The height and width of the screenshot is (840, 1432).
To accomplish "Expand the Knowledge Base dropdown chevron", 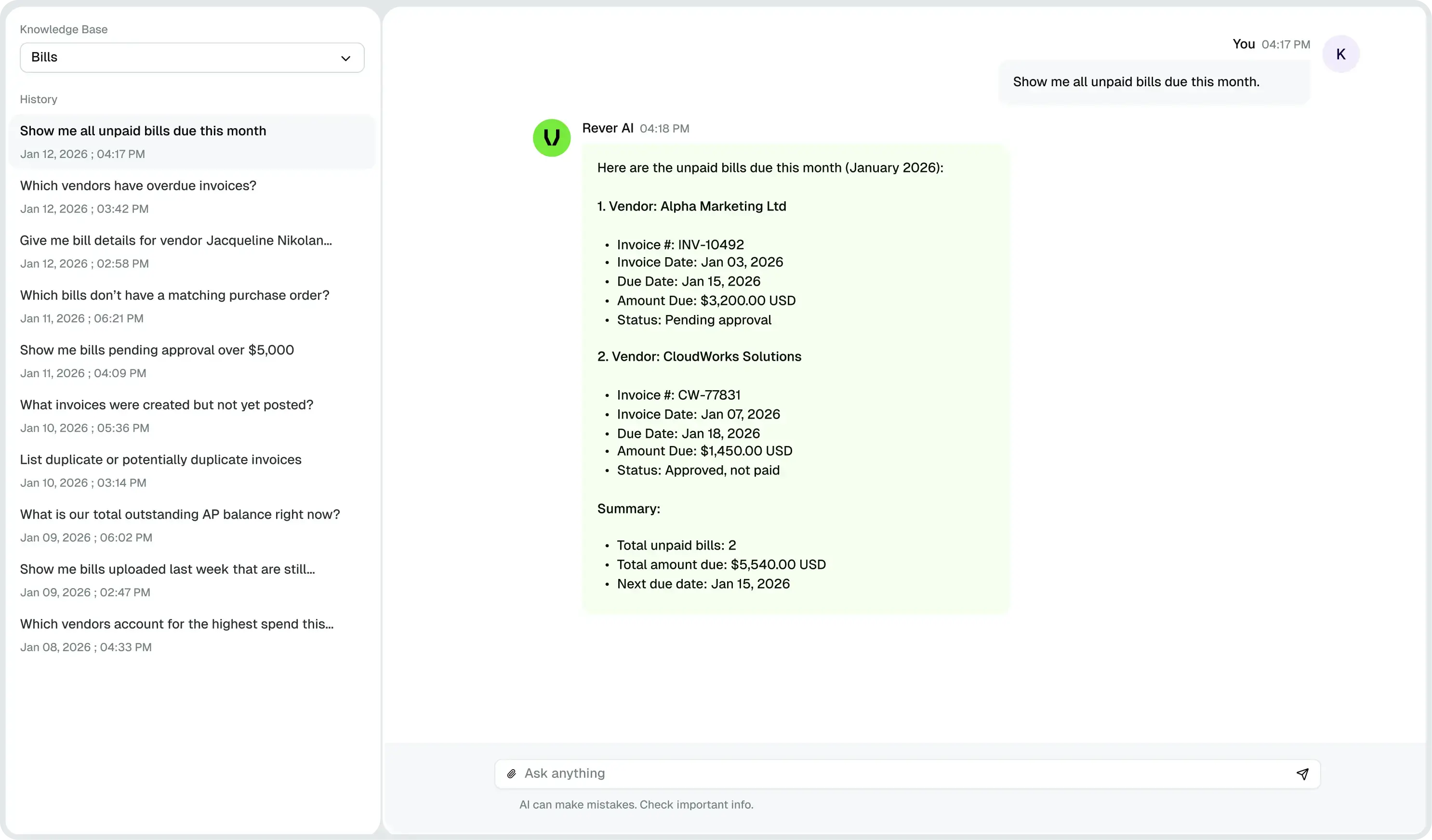I will pos(345,58).
